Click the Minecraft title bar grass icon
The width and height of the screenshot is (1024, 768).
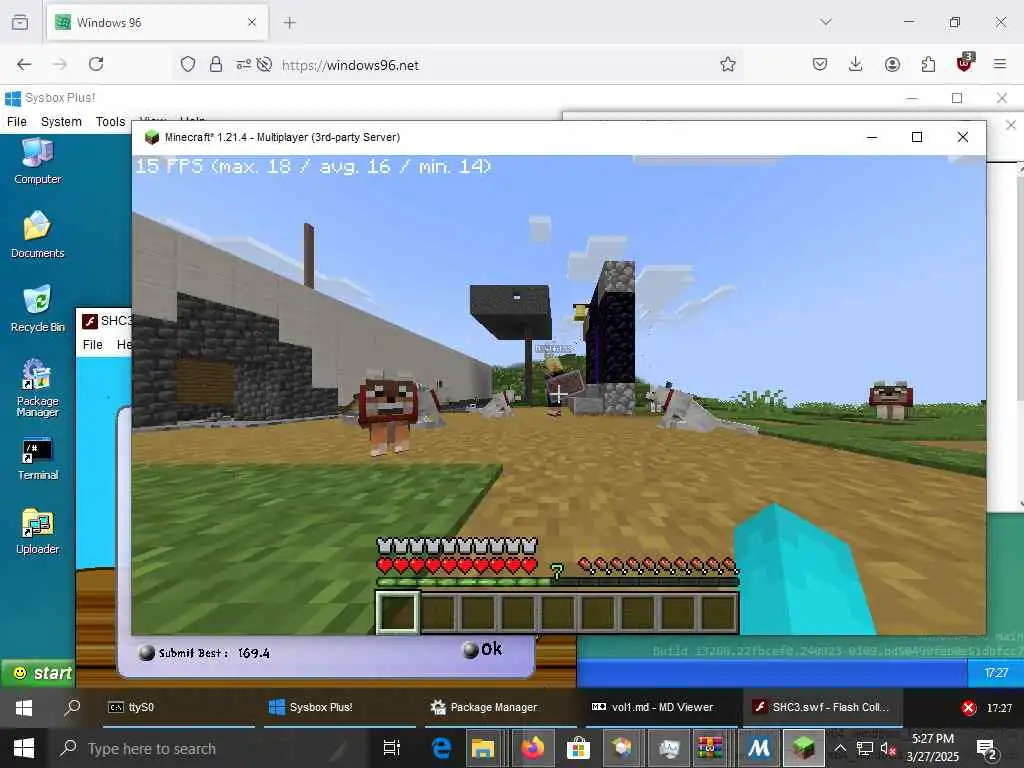click(152, 137)
